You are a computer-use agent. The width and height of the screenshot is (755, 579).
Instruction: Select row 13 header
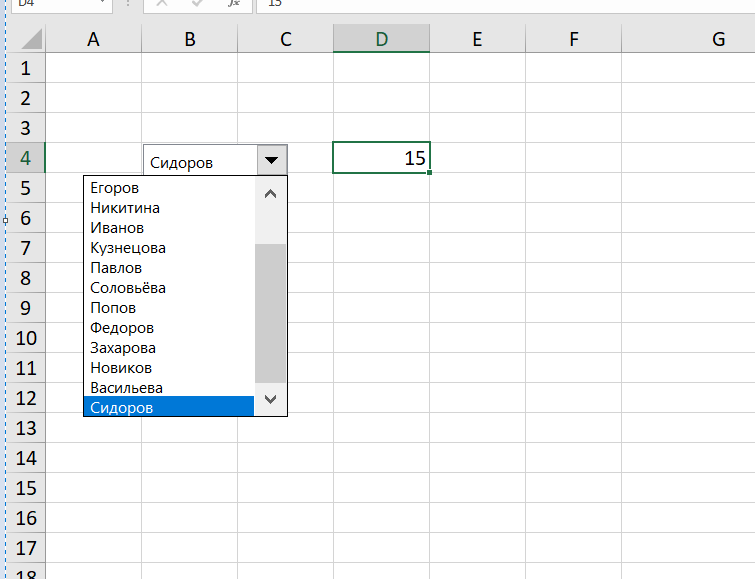[x=26, y=428]
